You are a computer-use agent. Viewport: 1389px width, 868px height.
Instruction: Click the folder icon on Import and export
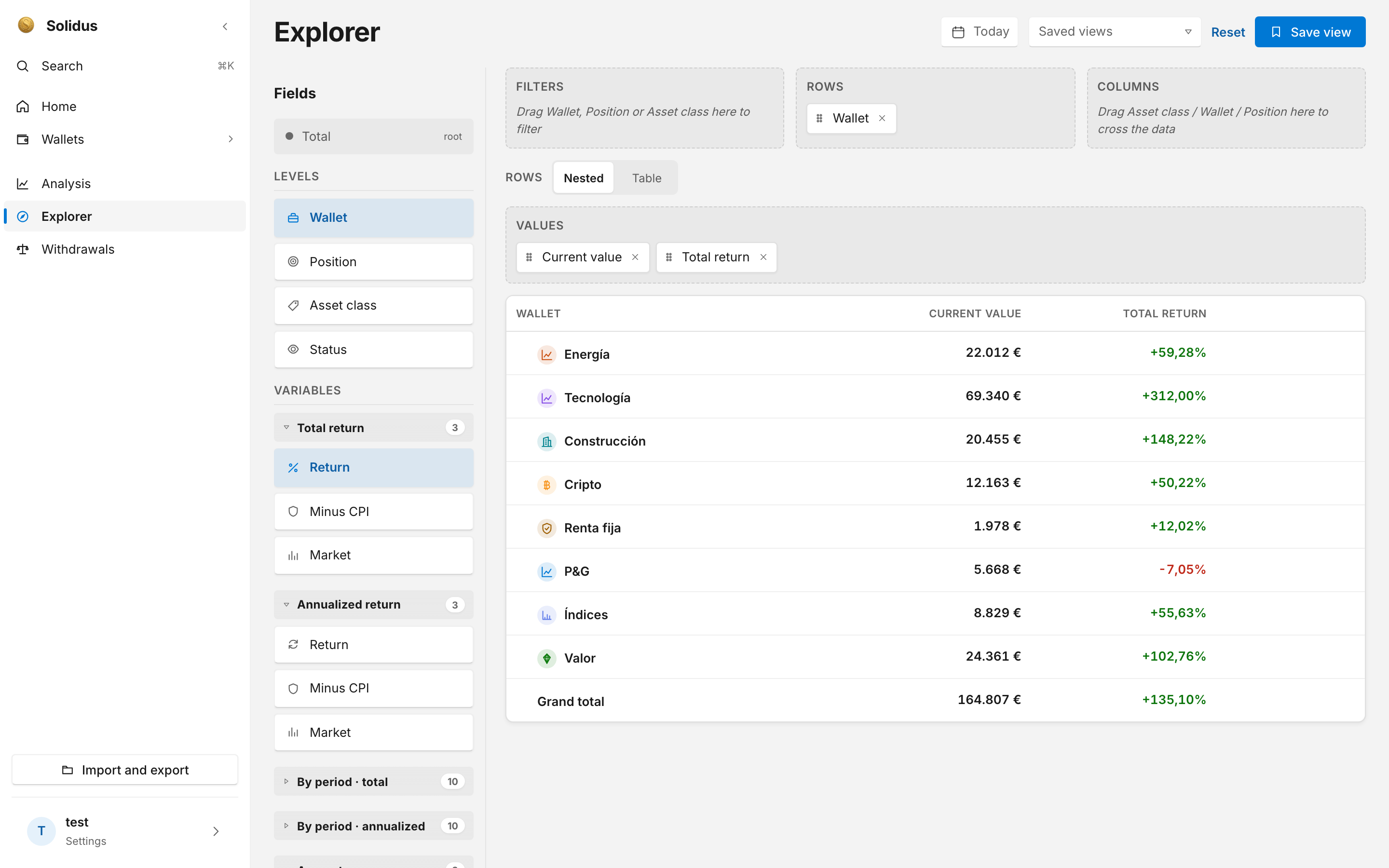pos(67,770)
